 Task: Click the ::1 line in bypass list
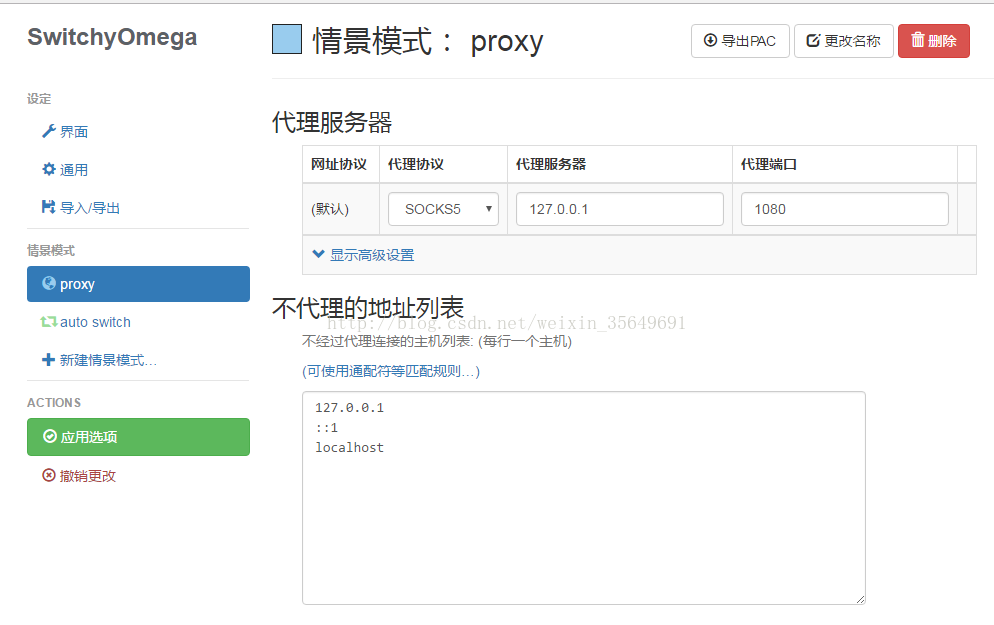[x=326, y=428]
